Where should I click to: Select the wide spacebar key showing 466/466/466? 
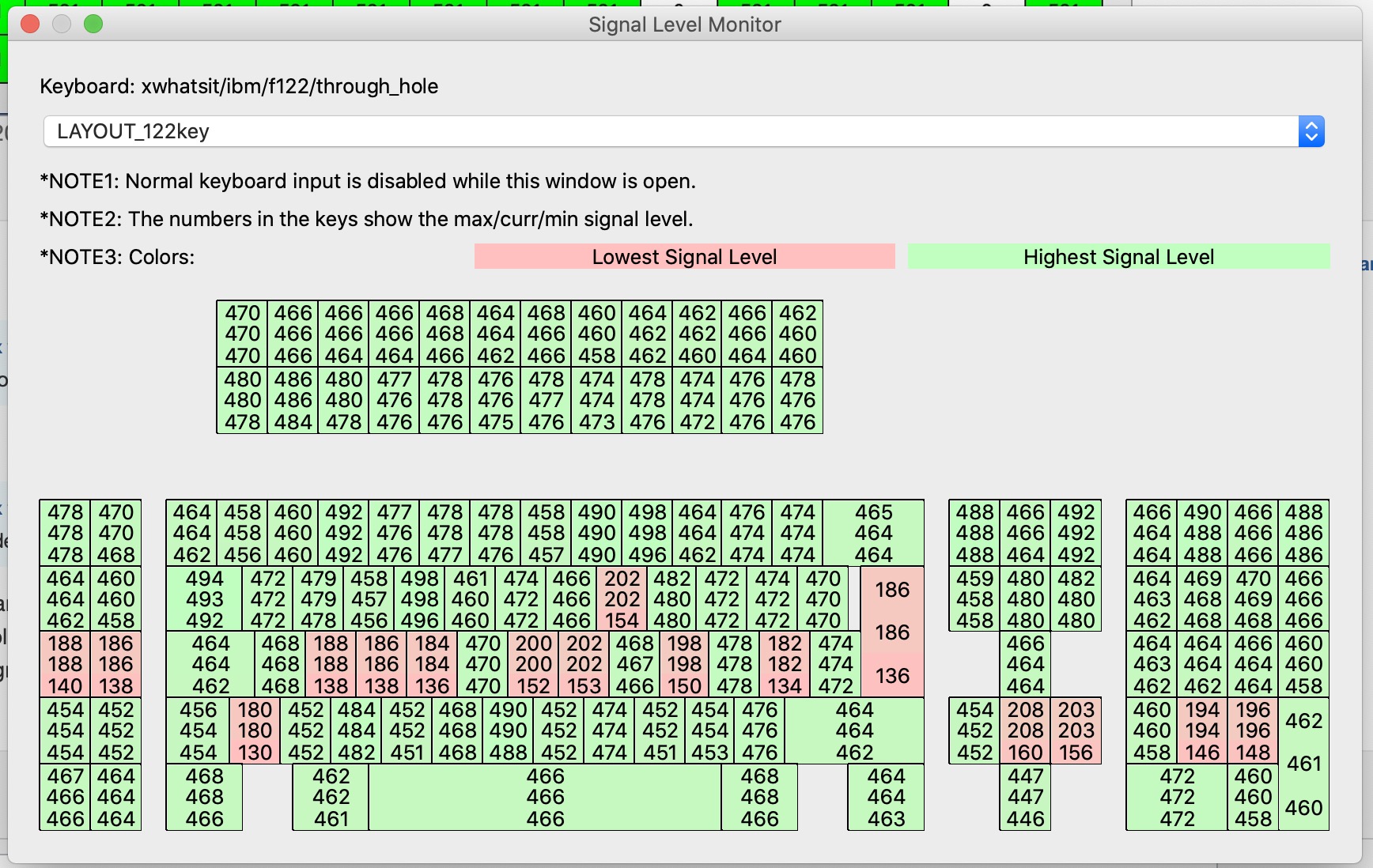(545, 798)
